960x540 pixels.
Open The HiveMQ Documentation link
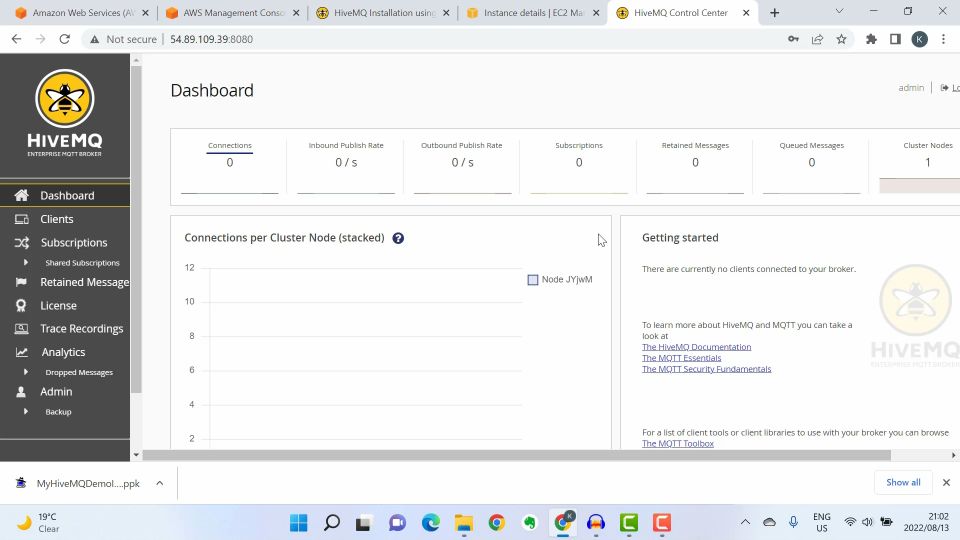click(696, 347)
